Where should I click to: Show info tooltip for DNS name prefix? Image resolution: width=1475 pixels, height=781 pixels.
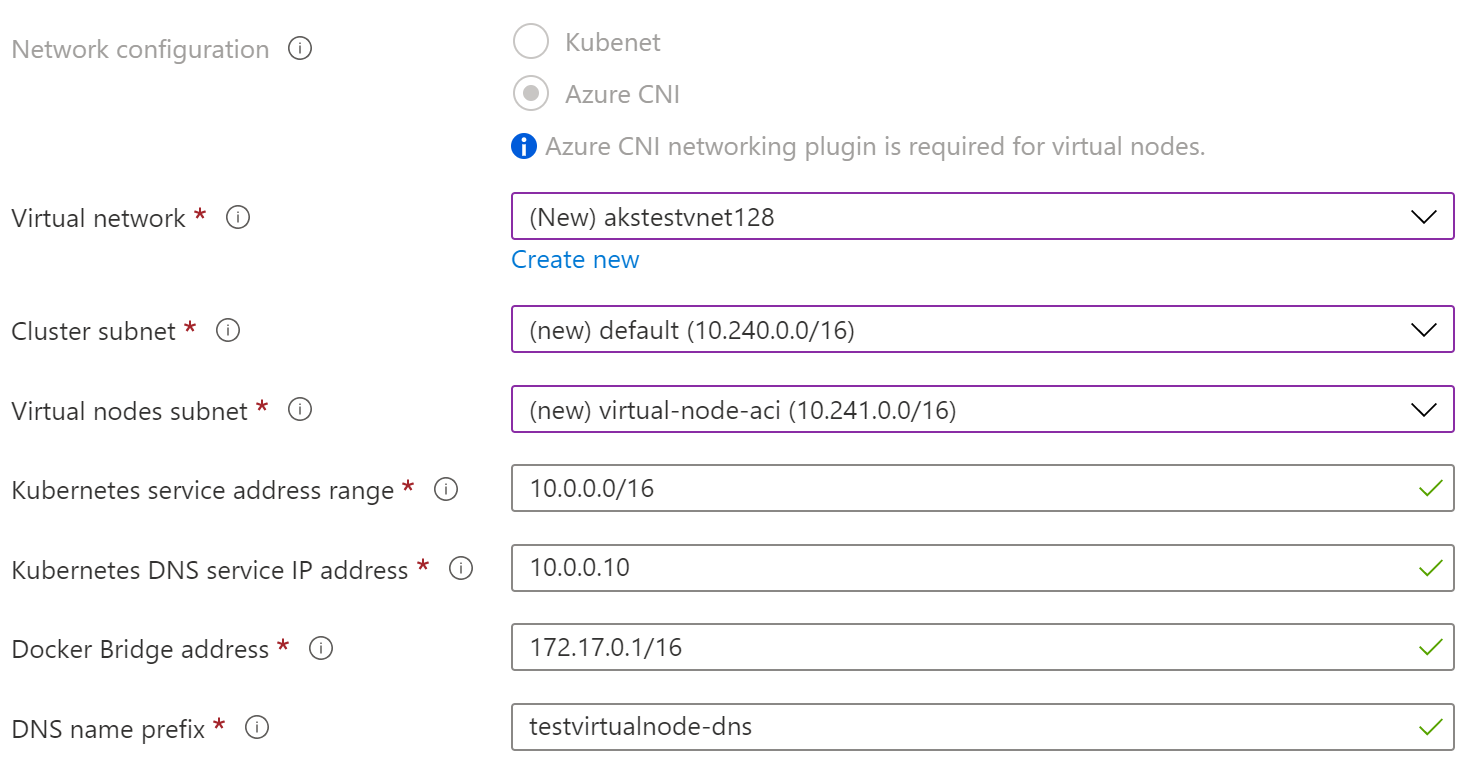point(257,728)
